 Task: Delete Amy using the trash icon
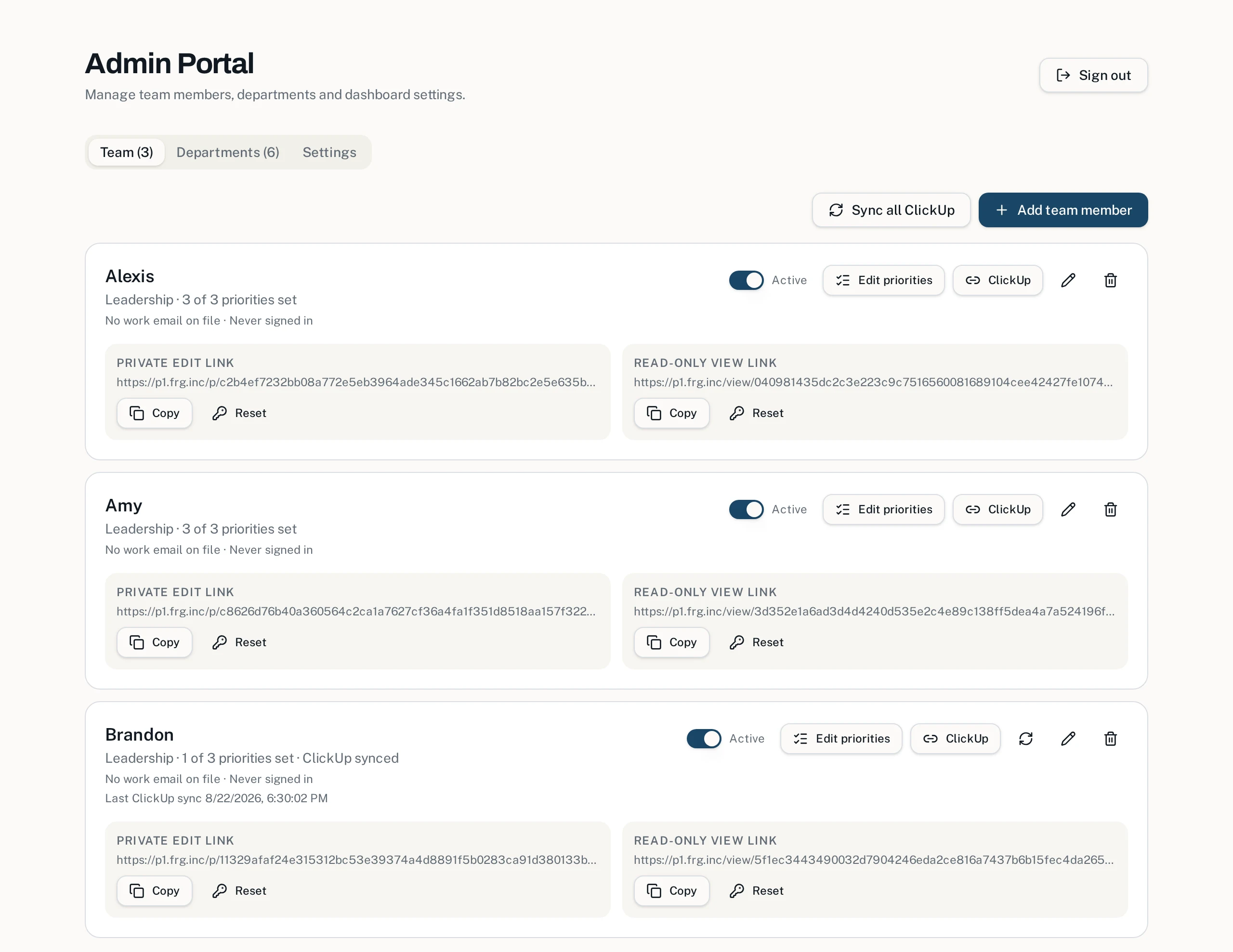[1110, 509]
